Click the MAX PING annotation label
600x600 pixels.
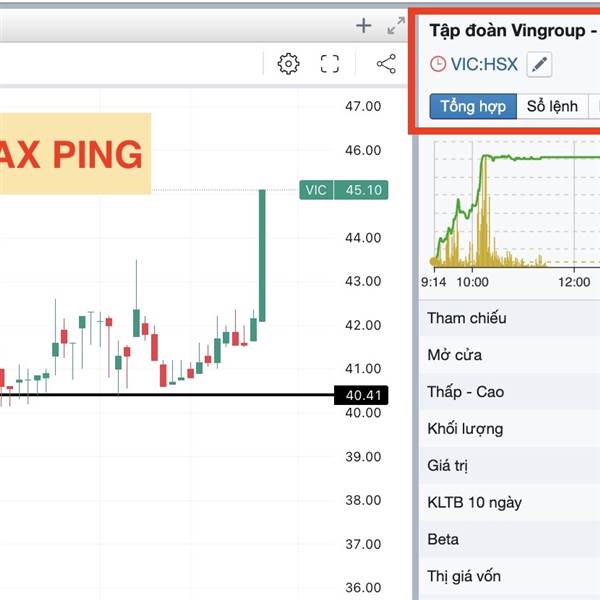[75, 154]
